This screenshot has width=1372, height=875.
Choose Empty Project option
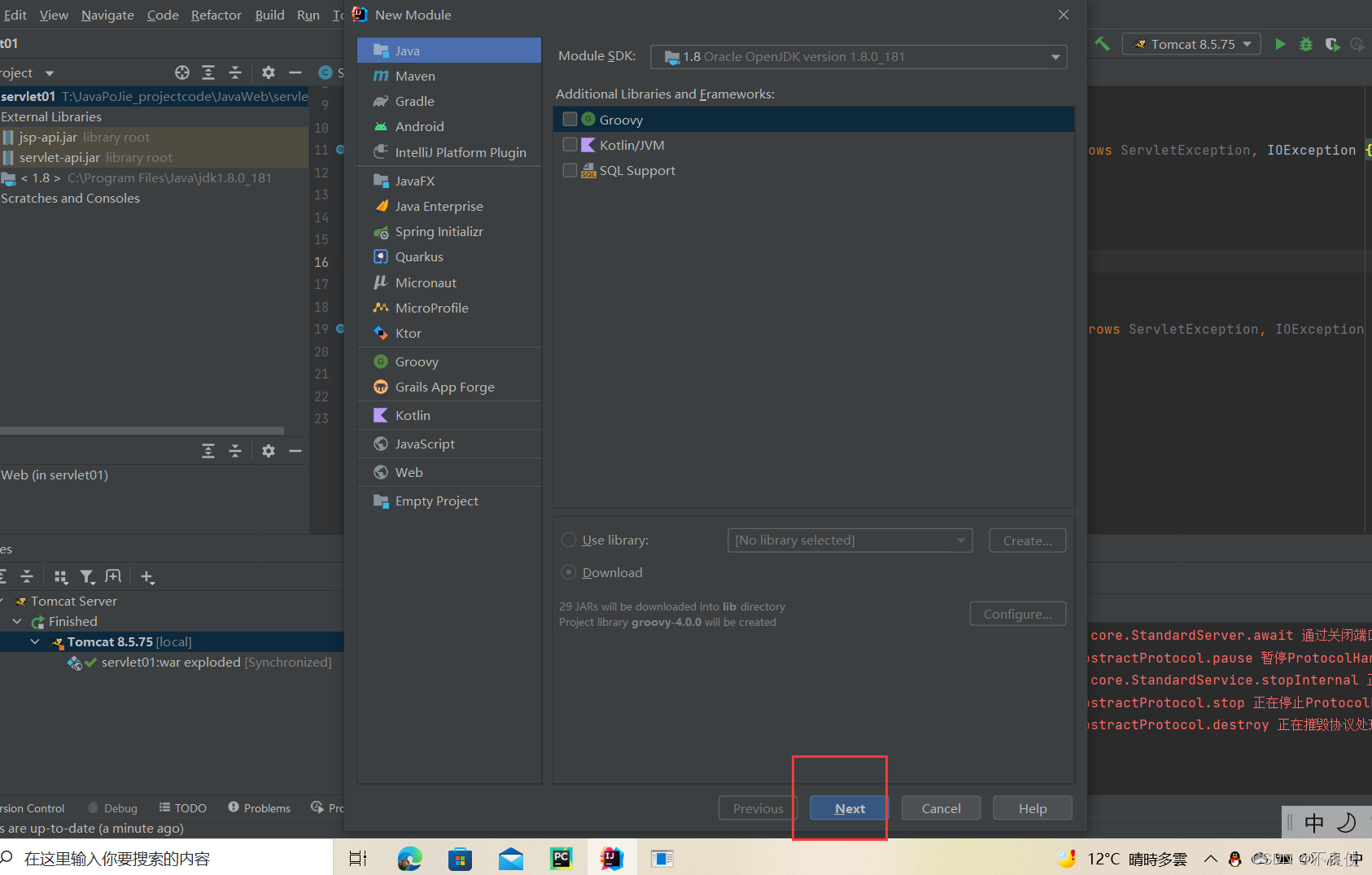[x=449, y=501]
